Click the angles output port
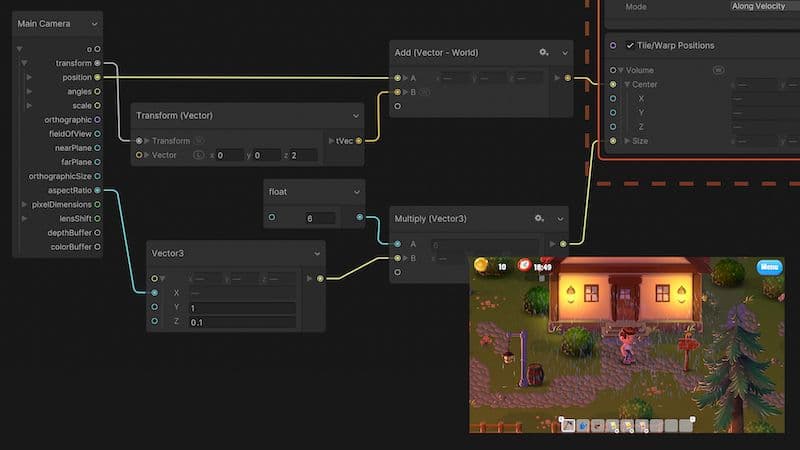This screenshot has height=450, width=800. pyautogui.click(x=97, y=92)
